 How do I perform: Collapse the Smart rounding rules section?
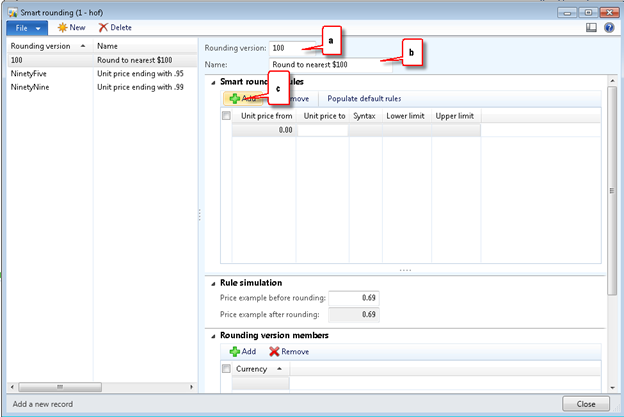211,81
